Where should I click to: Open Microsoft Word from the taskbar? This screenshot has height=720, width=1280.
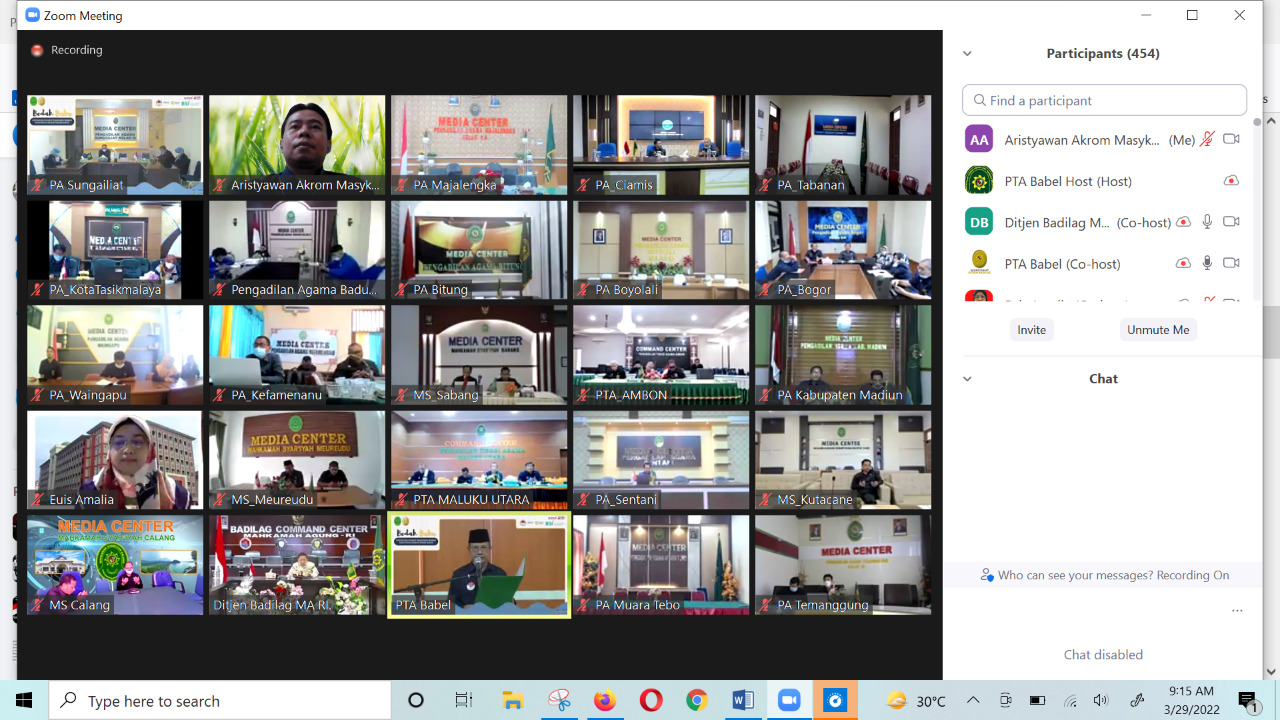pyautogui.click(x=743, y=701)
